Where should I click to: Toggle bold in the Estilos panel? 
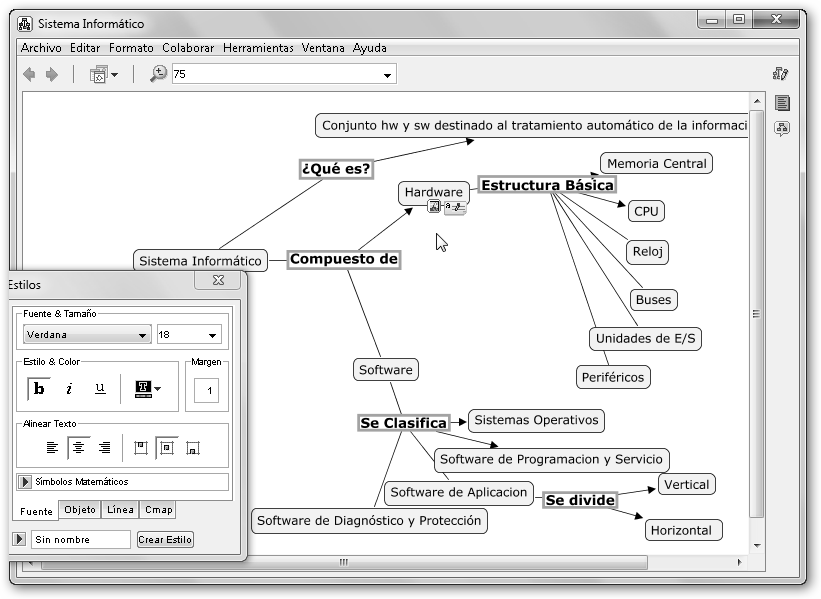tap(40, 389)
